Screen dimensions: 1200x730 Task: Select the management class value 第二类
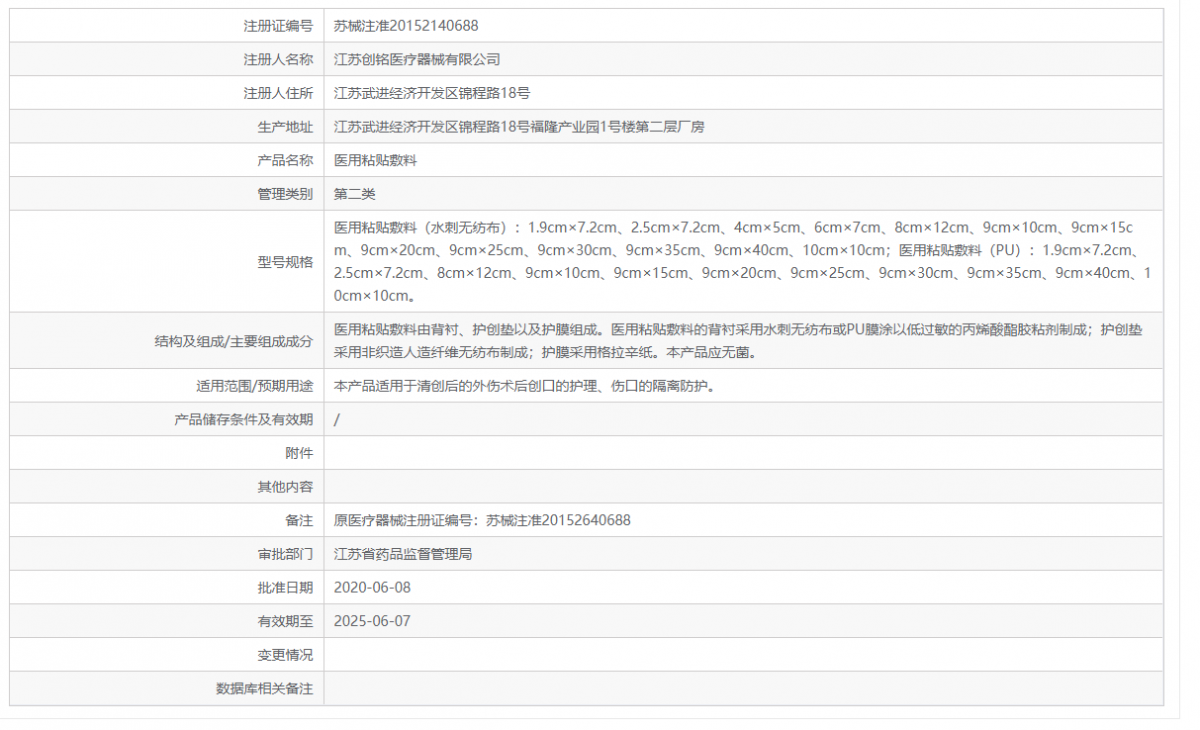(x=355, y=194)
